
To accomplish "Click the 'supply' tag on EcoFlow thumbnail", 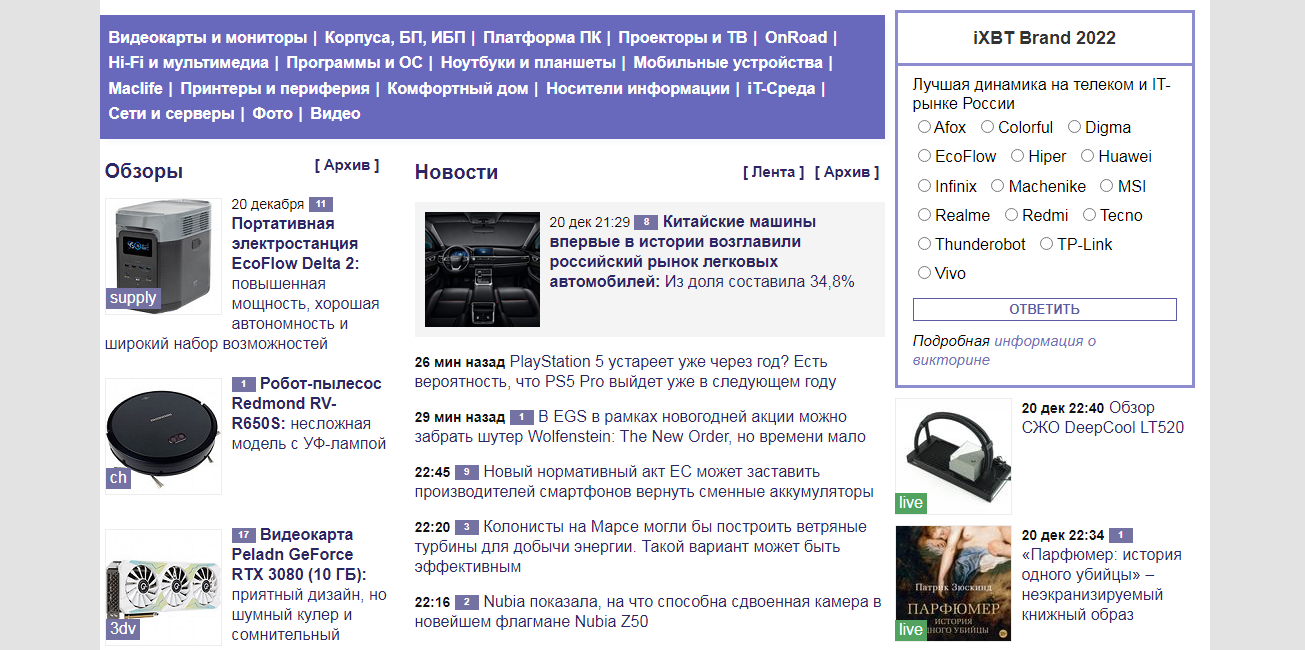I will [133, 298].
